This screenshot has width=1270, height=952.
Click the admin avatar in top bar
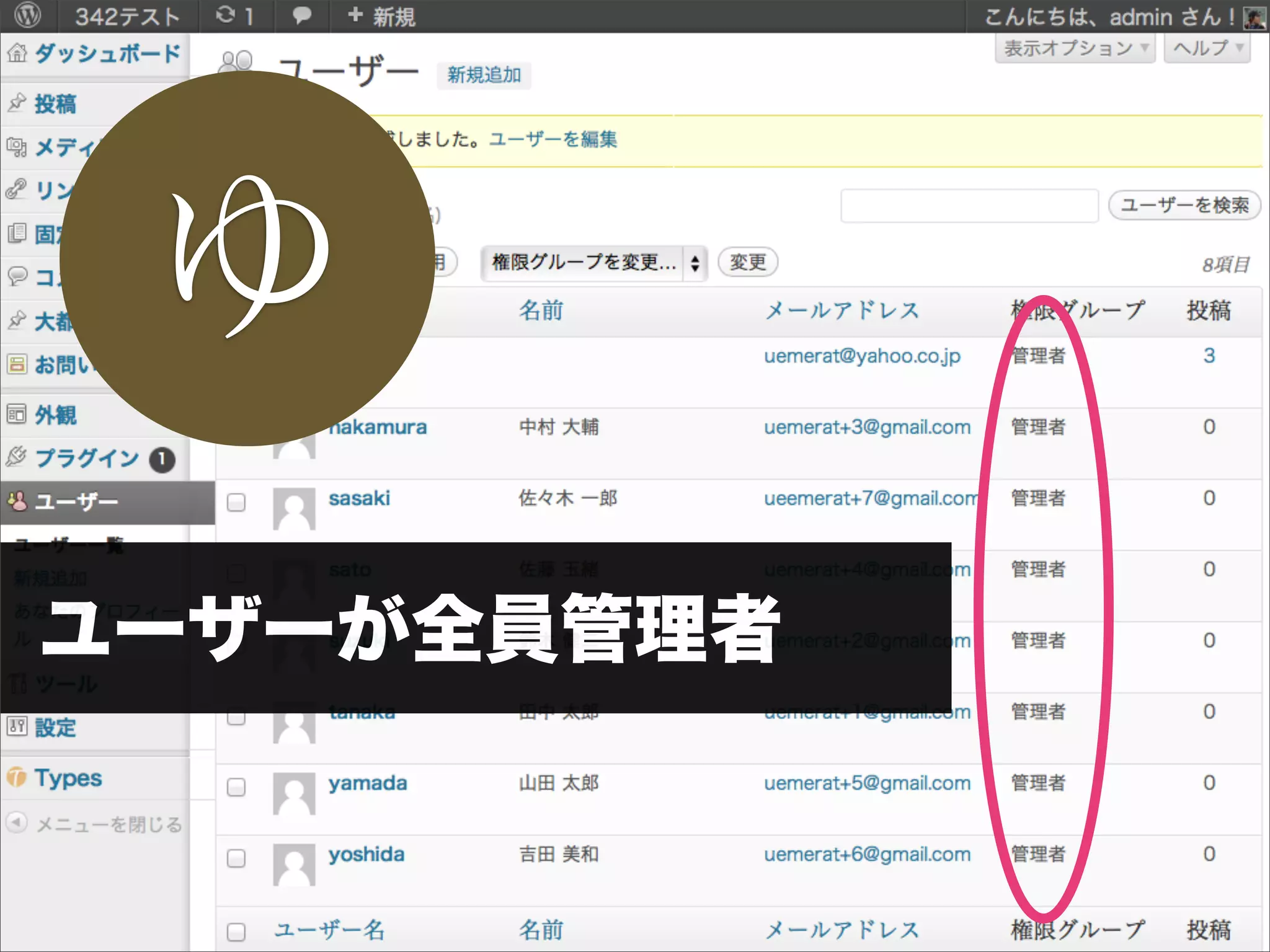click(1254, 17)
